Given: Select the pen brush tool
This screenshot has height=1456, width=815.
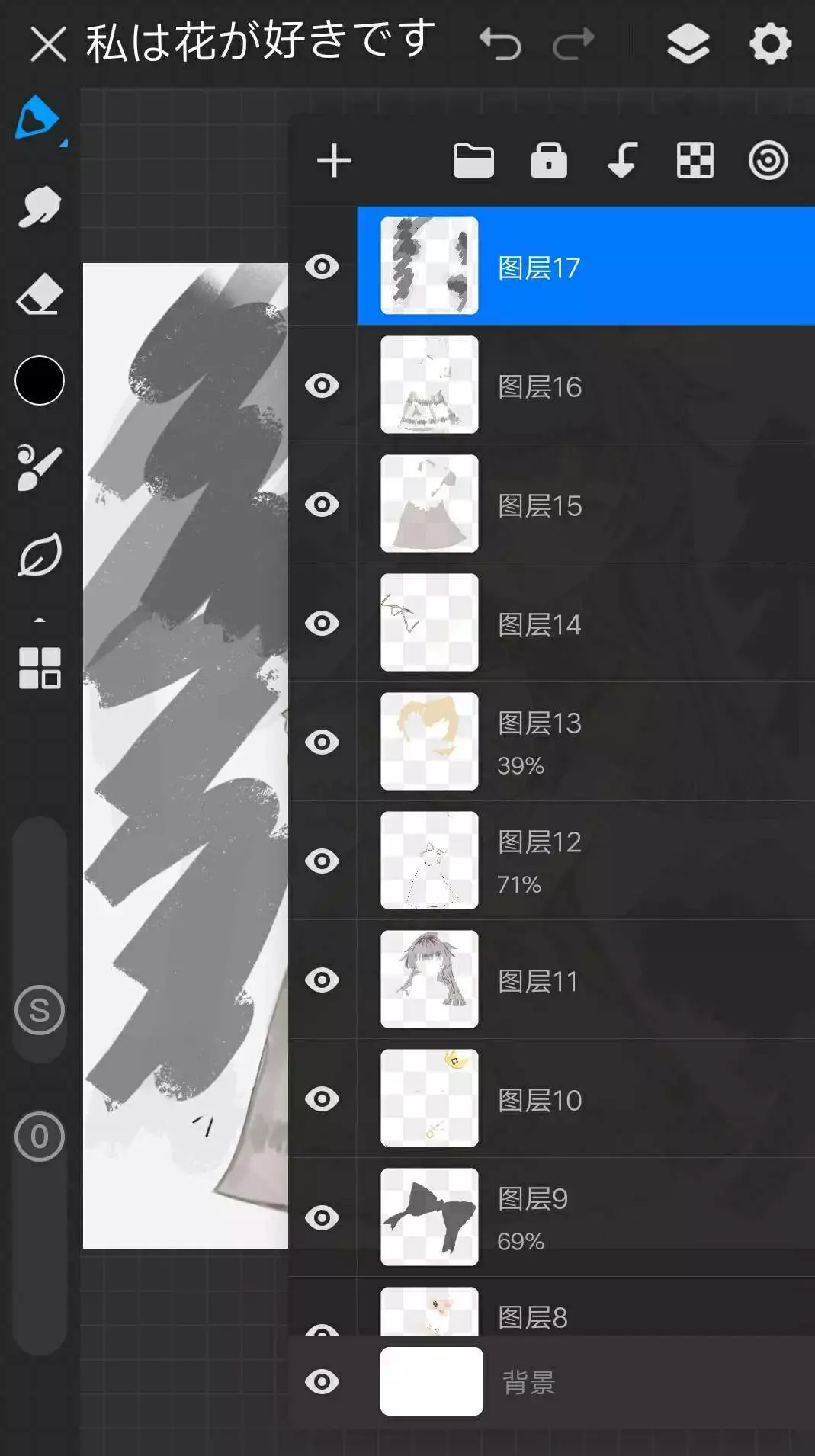Looking at the screenshot, I should [x=37, y=118].
